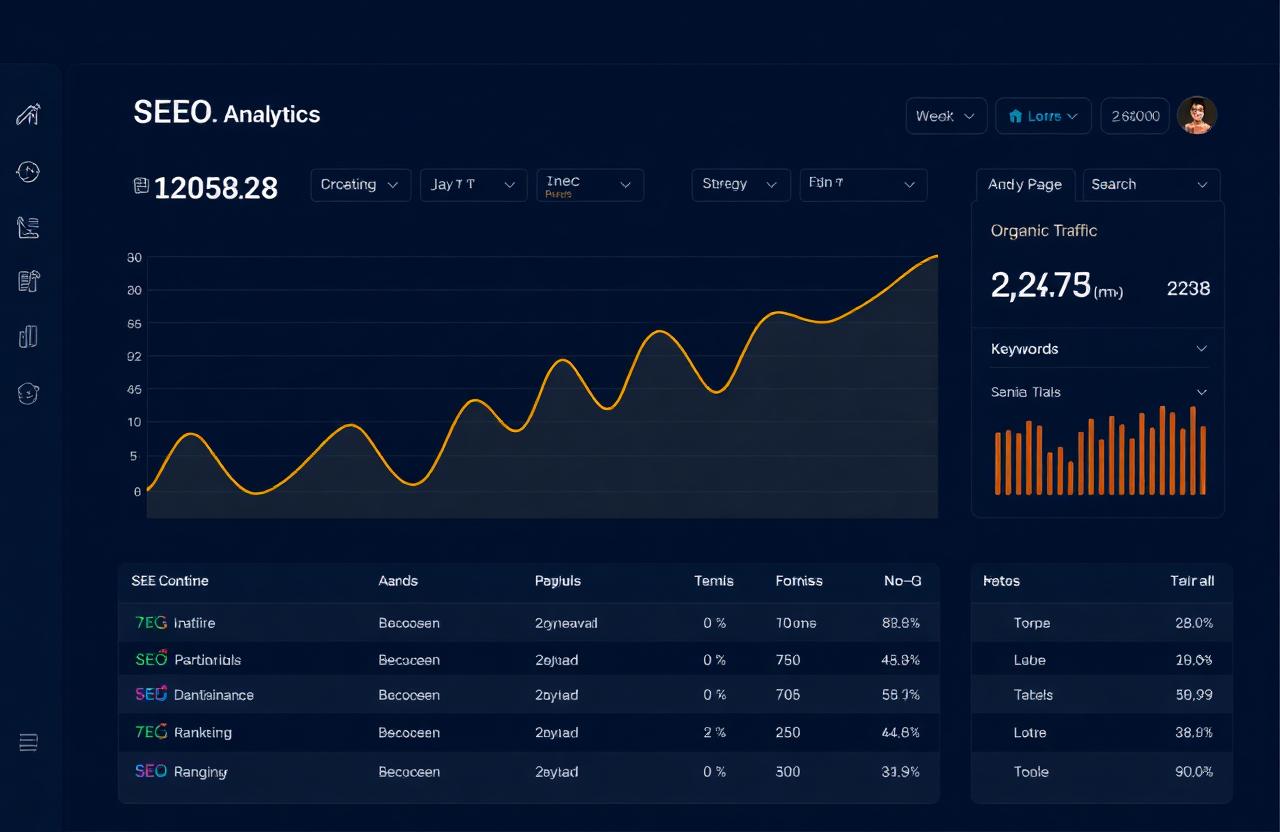Click the 88.8% value in Inatfiire row
The height and width of the screenshot is (832, 1280).
coord(901,623)
